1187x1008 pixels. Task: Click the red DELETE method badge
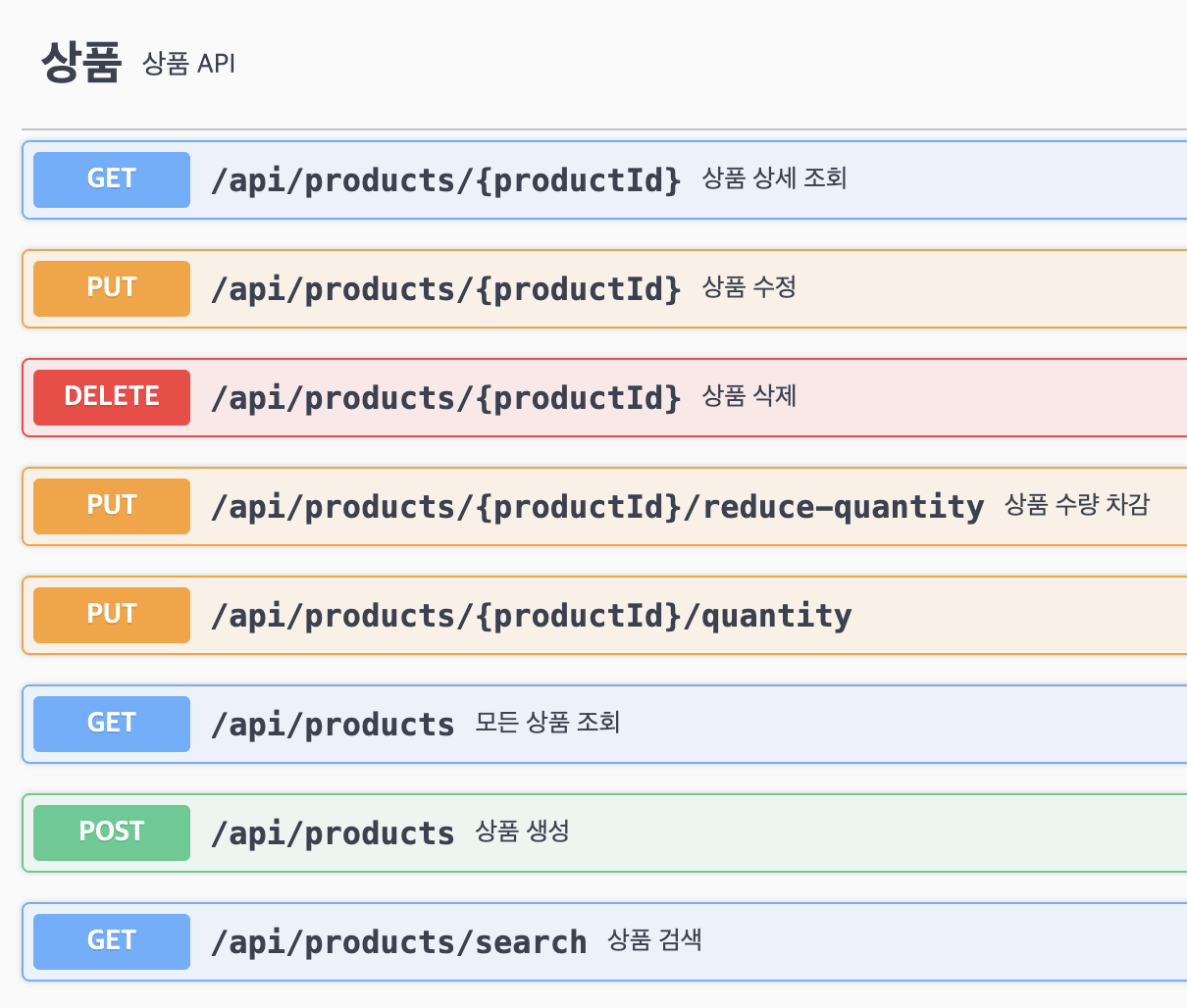coord(112,397)
